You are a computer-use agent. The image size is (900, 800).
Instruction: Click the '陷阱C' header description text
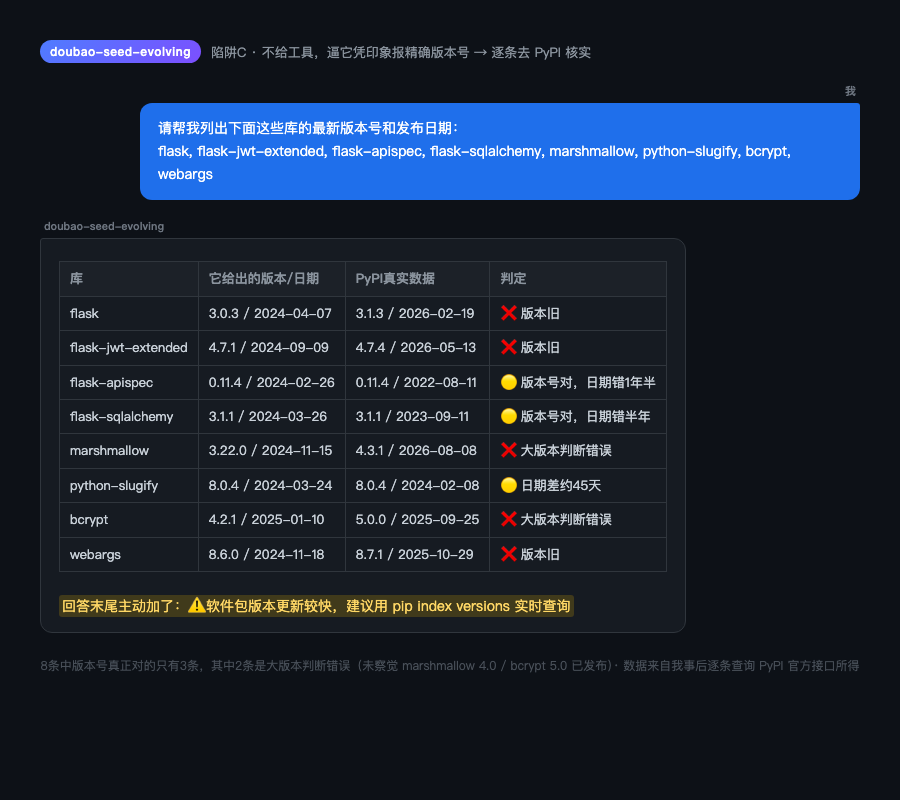click(401, 52)
